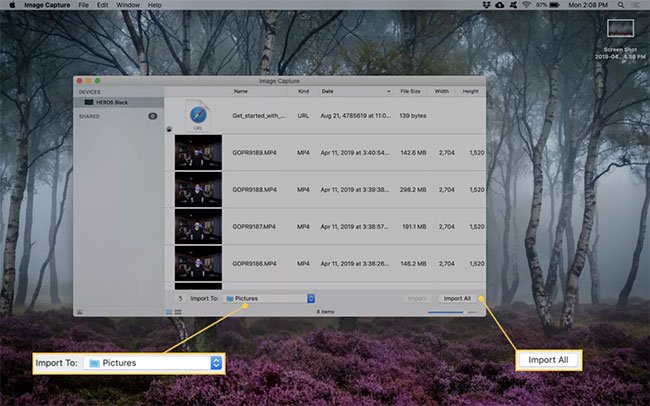
Task: Click the 191.1 MB file size cell
Action: click(x=414, y=226)
